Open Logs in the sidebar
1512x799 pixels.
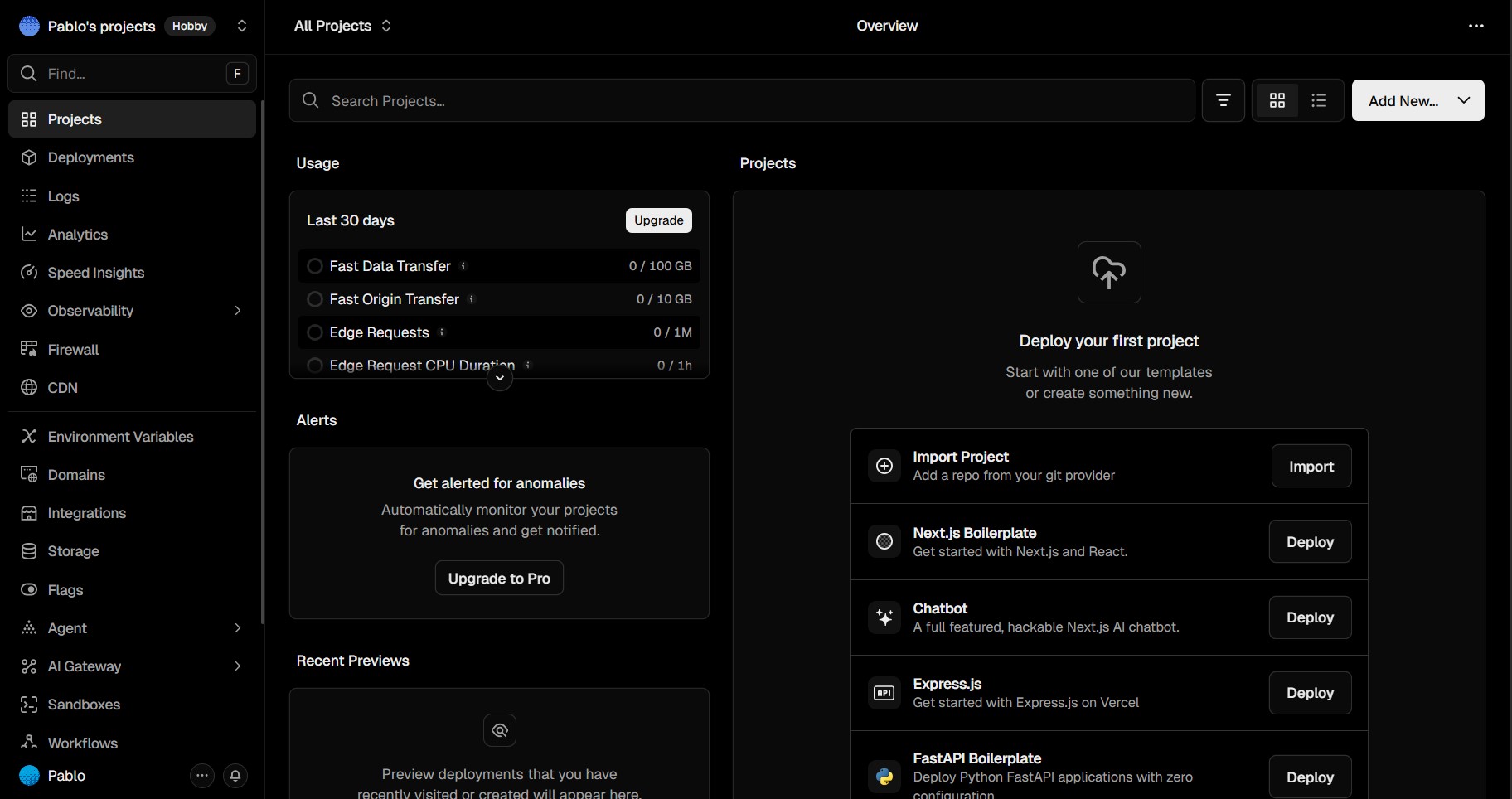133,196
